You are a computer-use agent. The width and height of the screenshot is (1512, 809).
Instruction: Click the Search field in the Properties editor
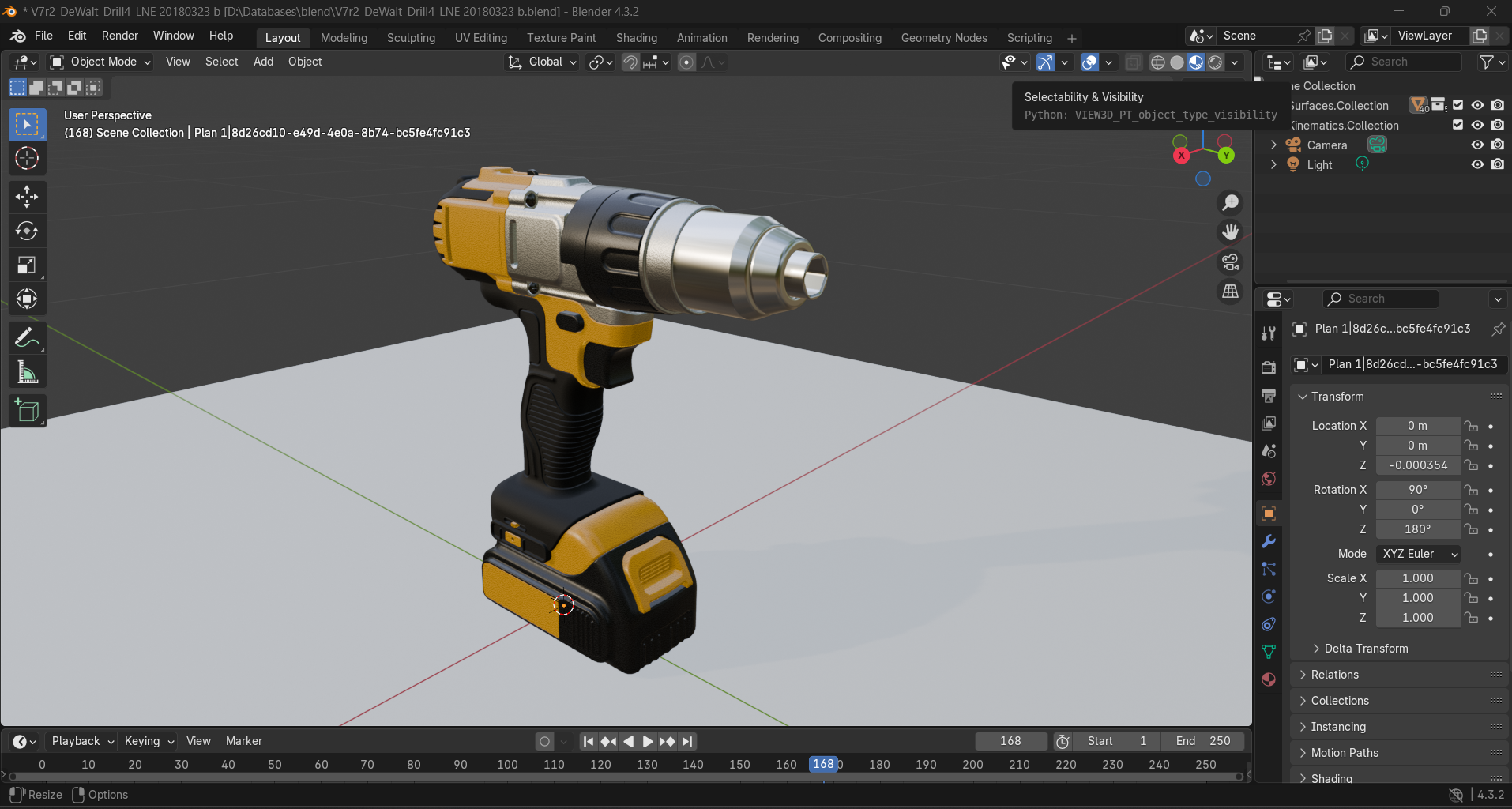coord(1379,299)
